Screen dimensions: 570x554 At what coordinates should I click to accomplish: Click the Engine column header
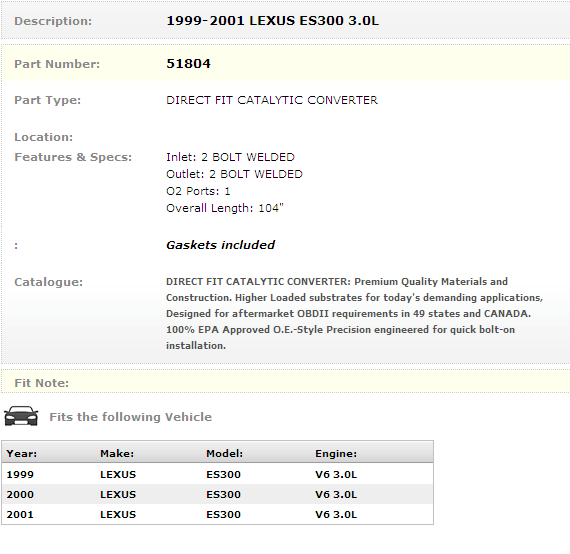coord(336,453)
